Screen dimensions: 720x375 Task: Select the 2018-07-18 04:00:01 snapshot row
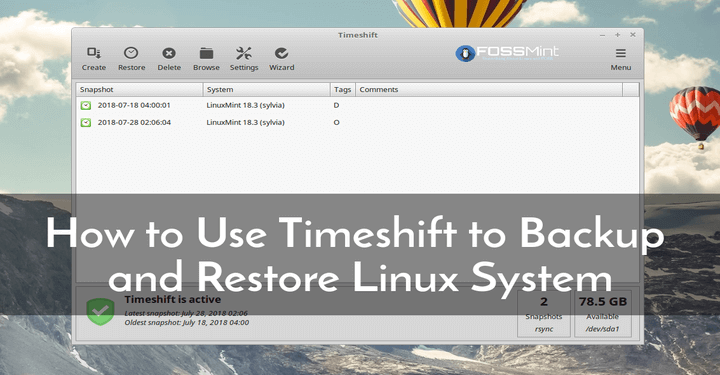click(x=357, y=105)
